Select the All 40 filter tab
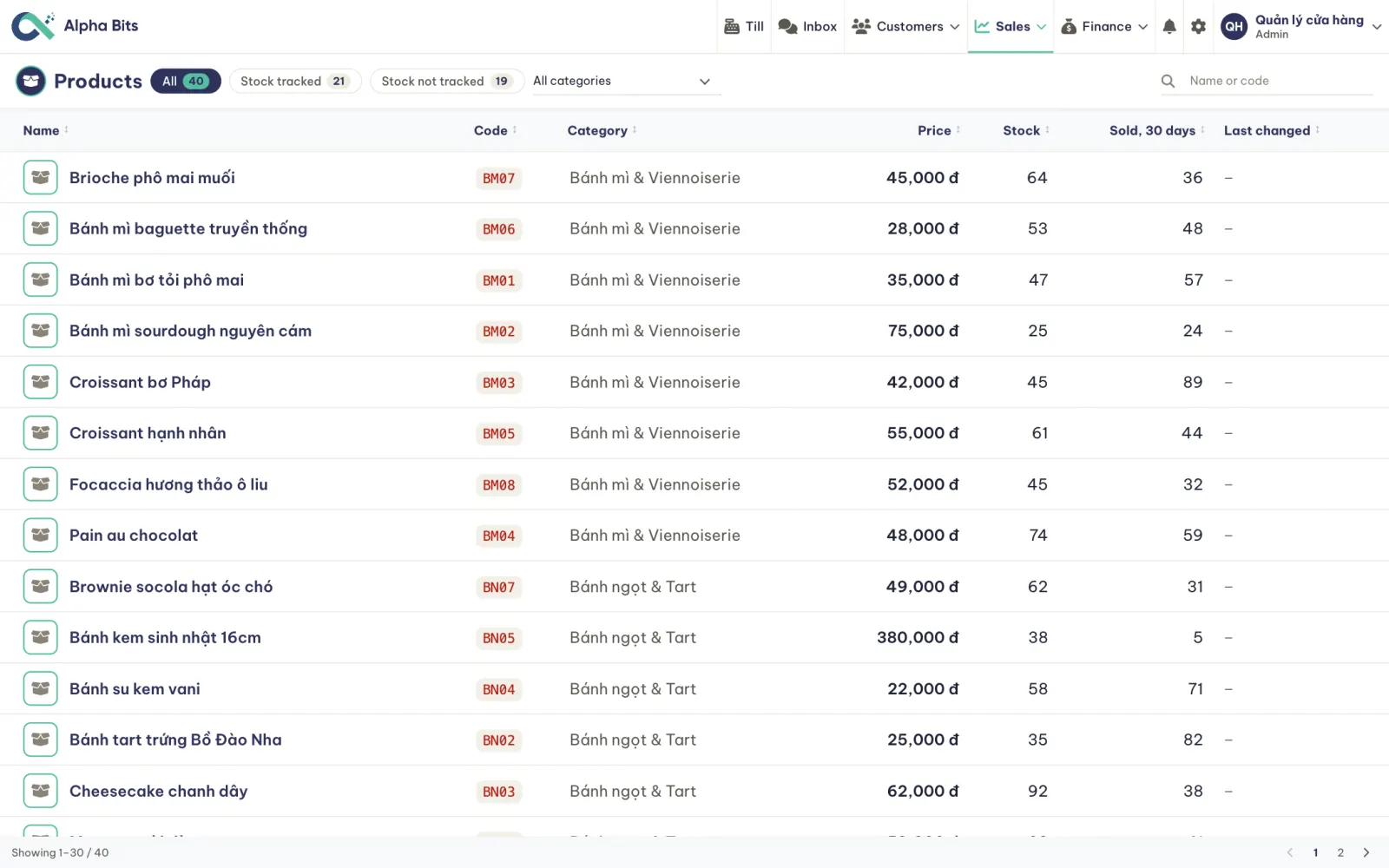The width and height of the screenshot is (1389, 868). pos(186,81)
